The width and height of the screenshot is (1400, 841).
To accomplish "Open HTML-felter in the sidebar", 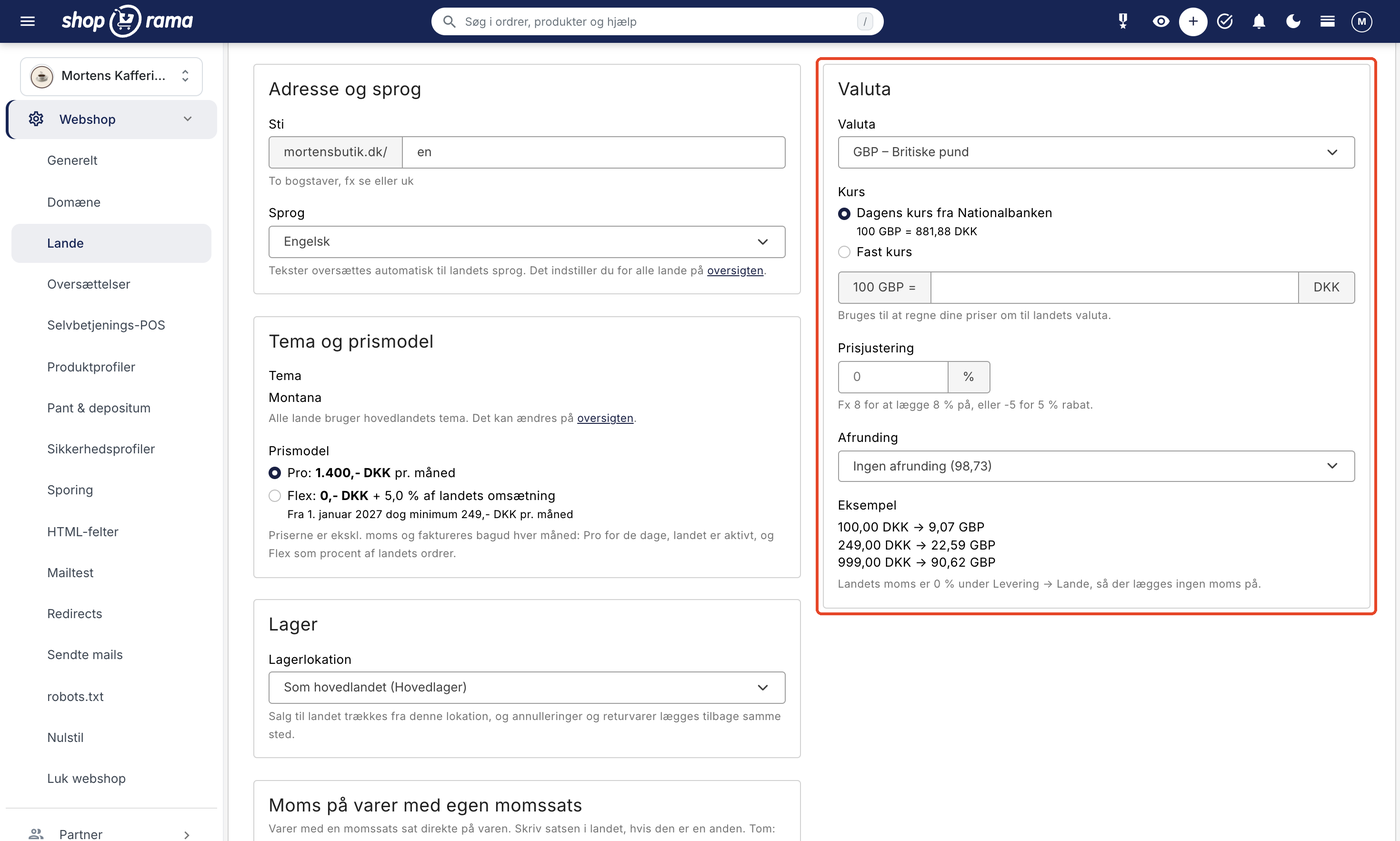I will click(111, 532).
